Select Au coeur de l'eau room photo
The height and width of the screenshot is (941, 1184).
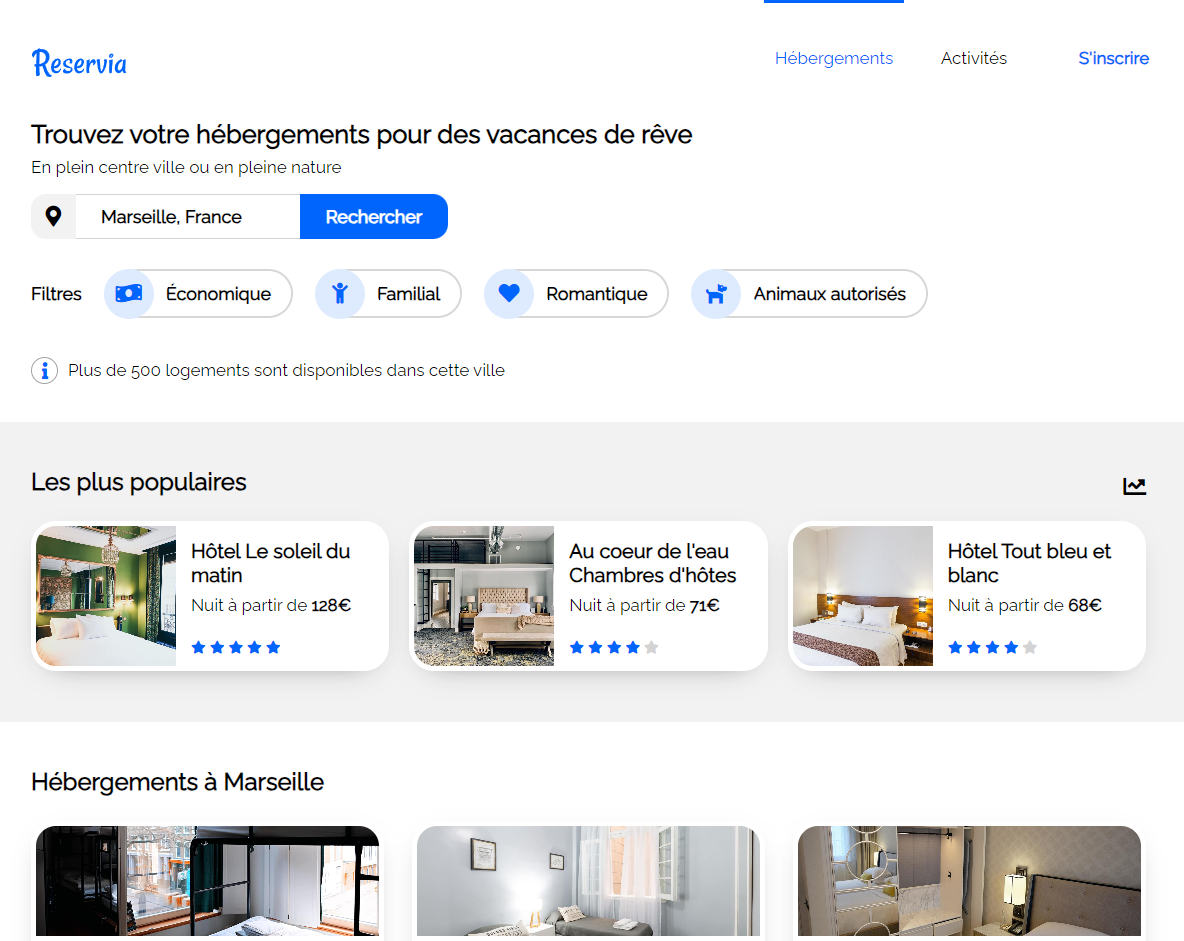484,596
